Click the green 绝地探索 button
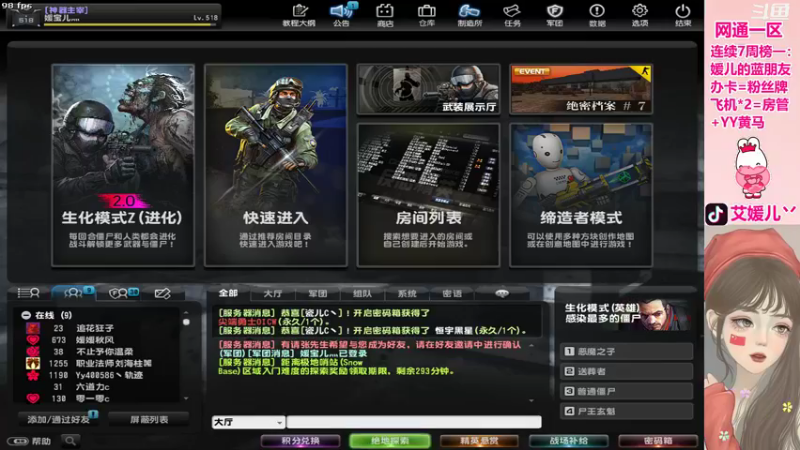Screen dimensions: 800x450 coord(390,441)
